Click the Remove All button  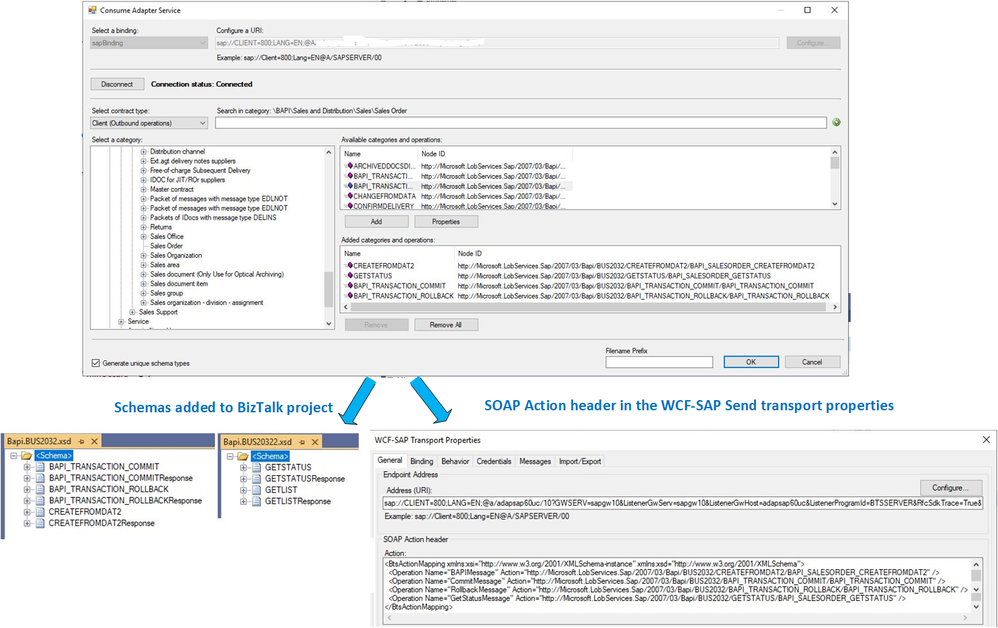coord(446,324)
